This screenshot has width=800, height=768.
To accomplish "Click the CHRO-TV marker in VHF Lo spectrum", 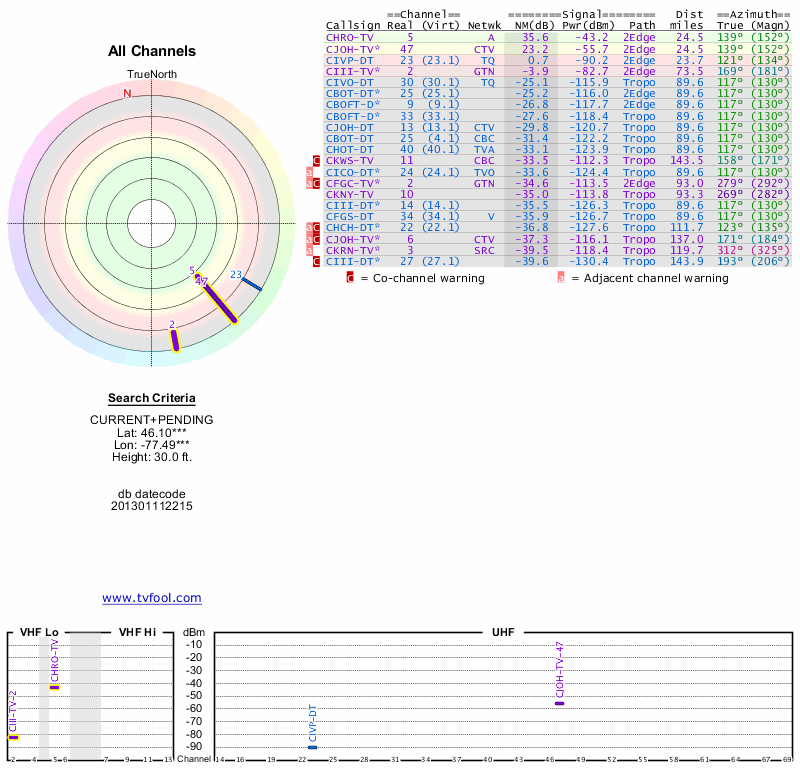I will click(x=55, y=688).
